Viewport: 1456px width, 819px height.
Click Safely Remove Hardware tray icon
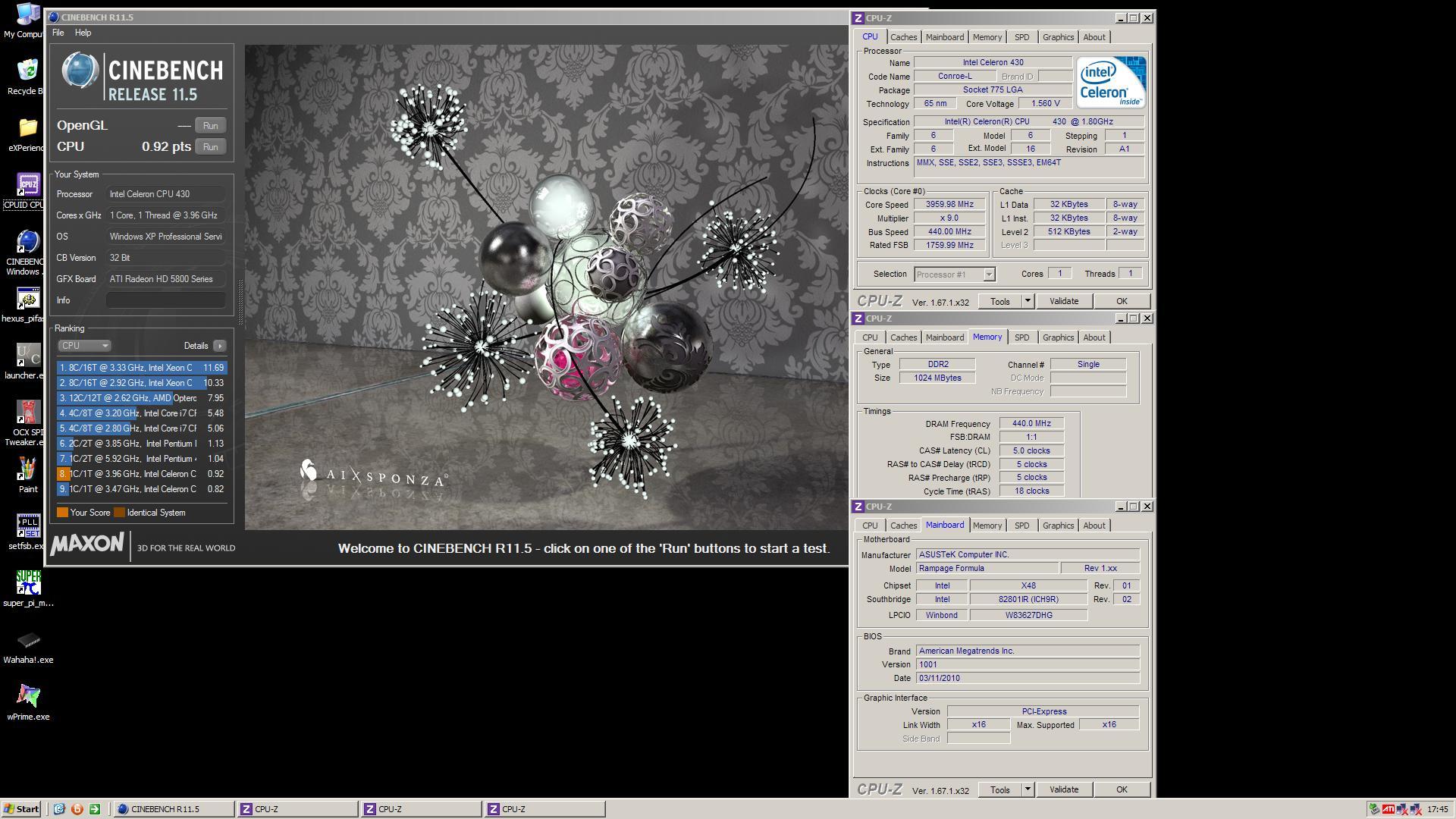pos(1374,809)
